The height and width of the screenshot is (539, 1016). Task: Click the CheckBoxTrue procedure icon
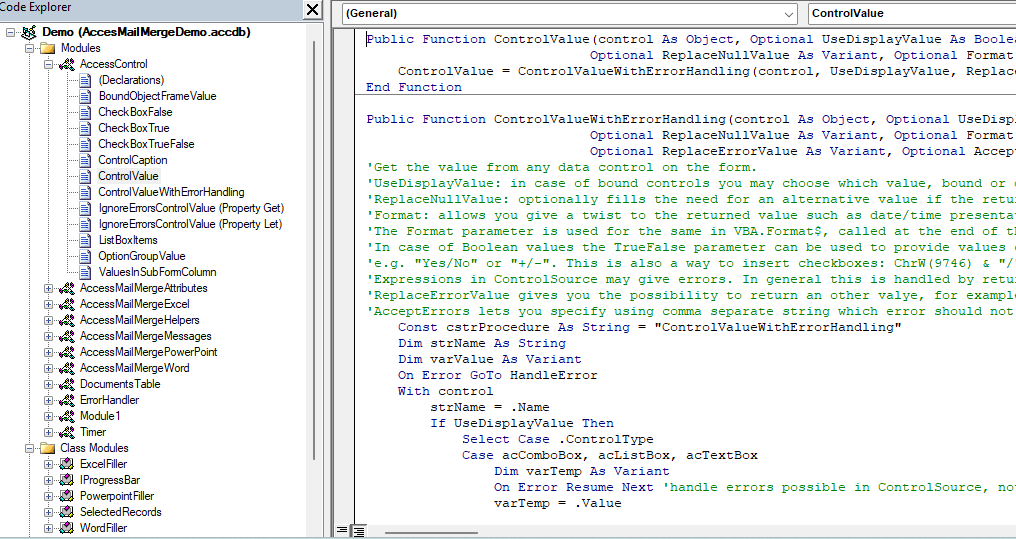coord(86,128)
